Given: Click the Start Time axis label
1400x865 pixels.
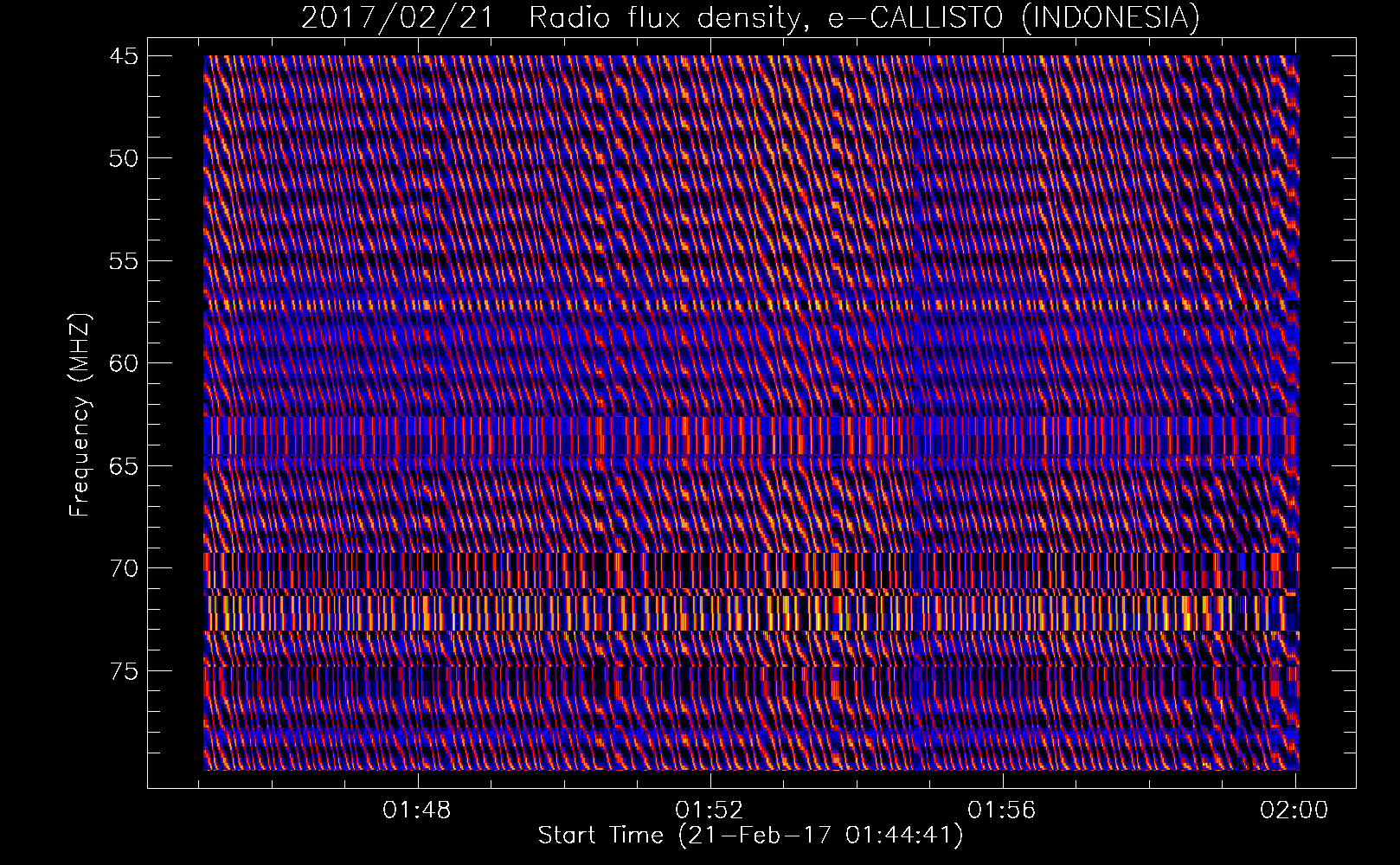Looking at the screenshot, I should 750,836.
